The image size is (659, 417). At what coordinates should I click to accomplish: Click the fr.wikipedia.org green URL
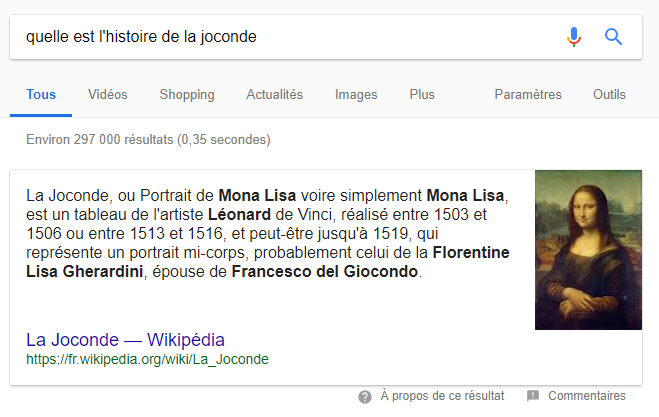coord(147,359)
